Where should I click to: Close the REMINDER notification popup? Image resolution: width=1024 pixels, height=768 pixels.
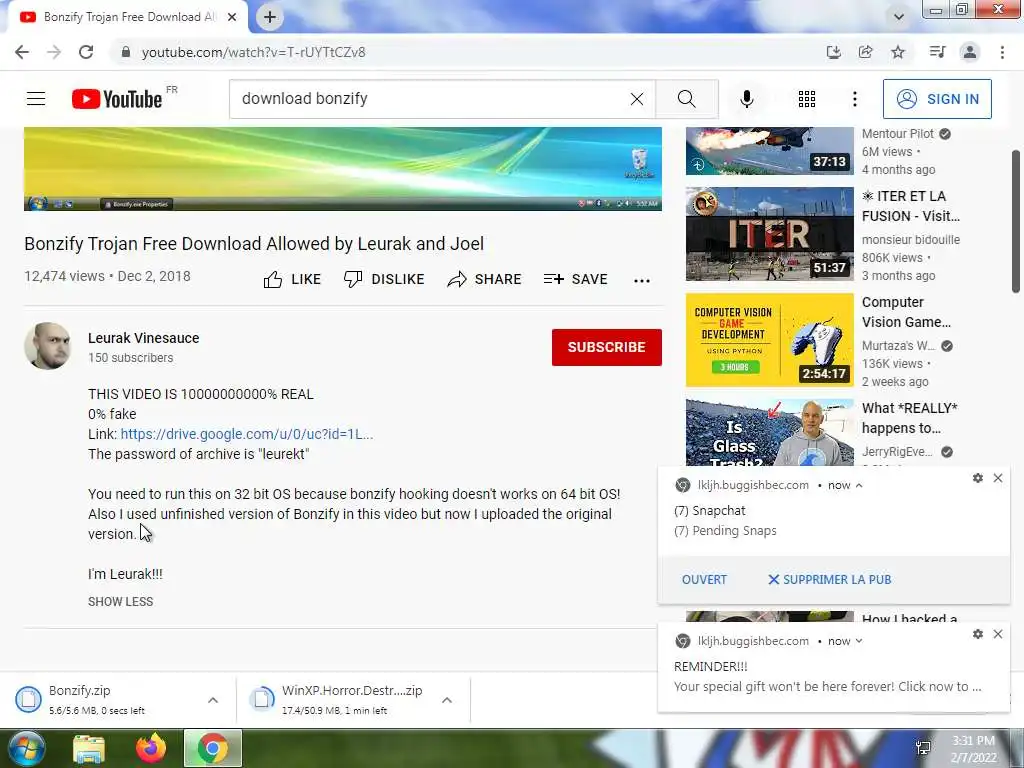click(x=998, y=634)
